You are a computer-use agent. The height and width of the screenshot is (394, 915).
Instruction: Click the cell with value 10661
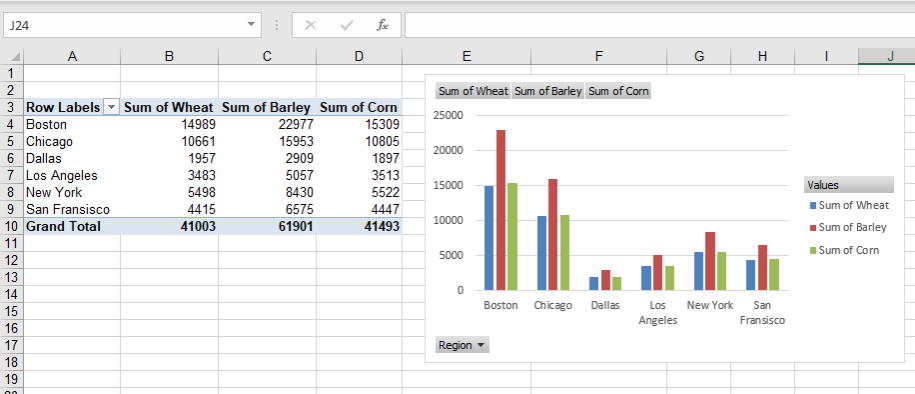tap(169, 141)
